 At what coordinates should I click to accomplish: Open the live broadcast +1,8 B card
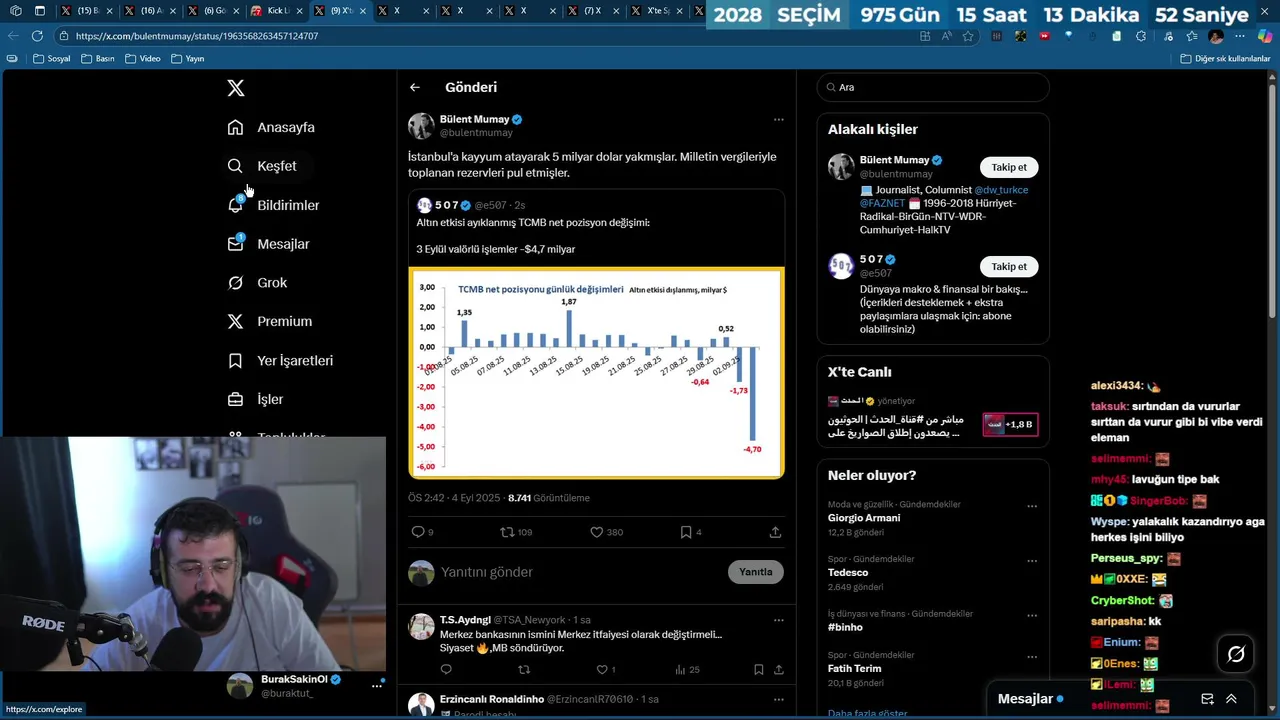(1011, 424)
